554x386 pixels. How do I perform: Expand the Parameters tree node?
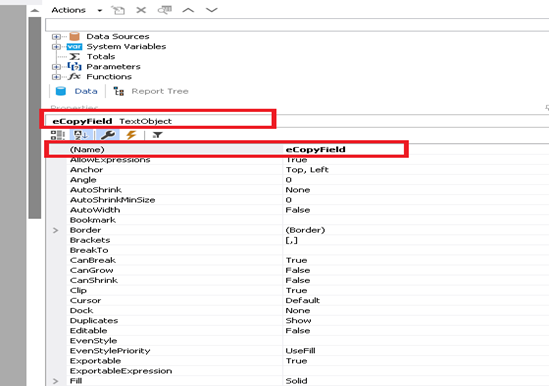(56, 67)
